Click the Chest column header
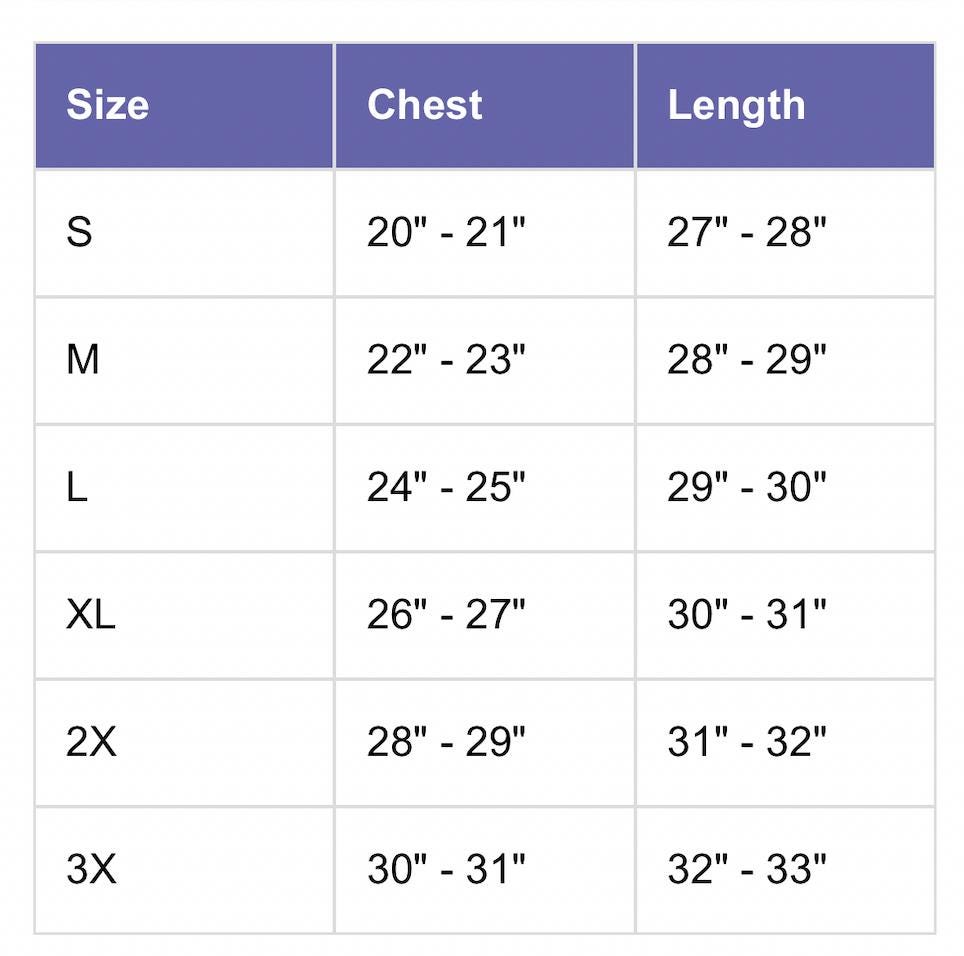Viewport: 964px width, 956px height. coord(425,105)
